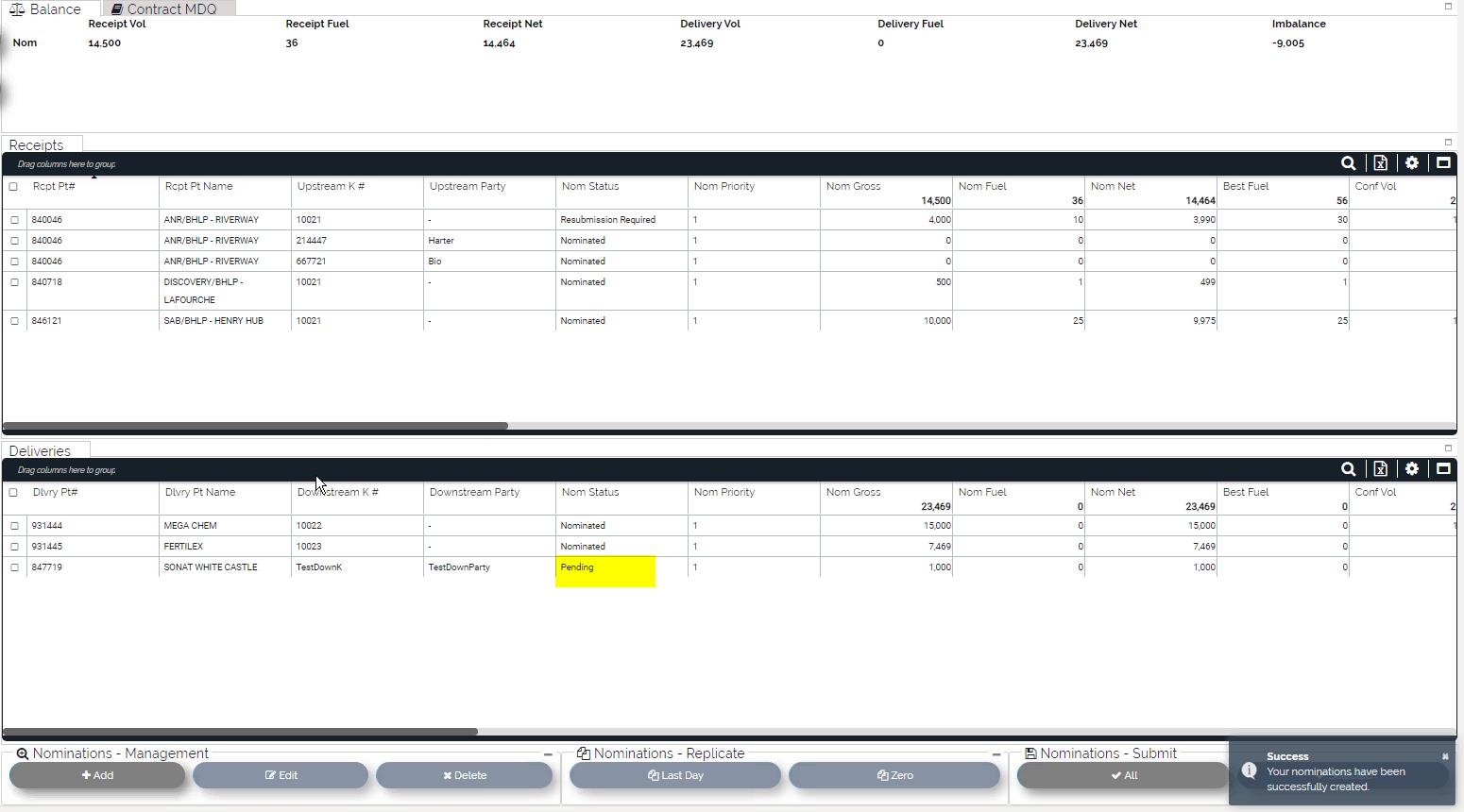Check the SAB/BHLP - HENRY HUB receipt row

tap(14, 321)
